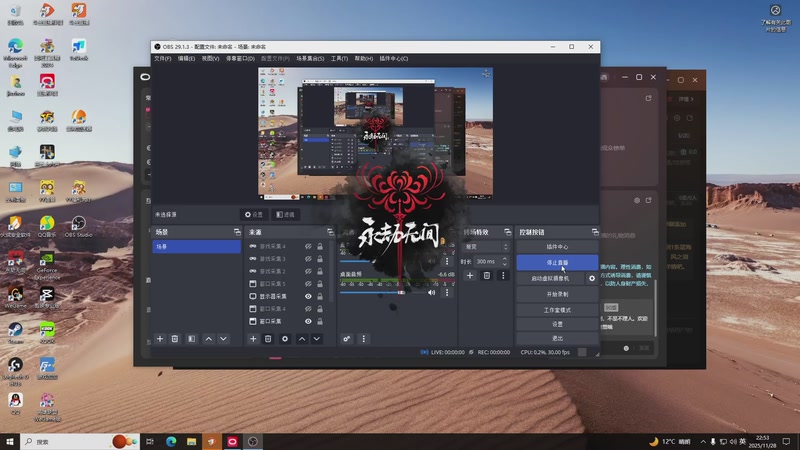Undock the 转场特效 panel
Image resolution: width=800 pixels, height=450 pixels.
tap(507, 232)
